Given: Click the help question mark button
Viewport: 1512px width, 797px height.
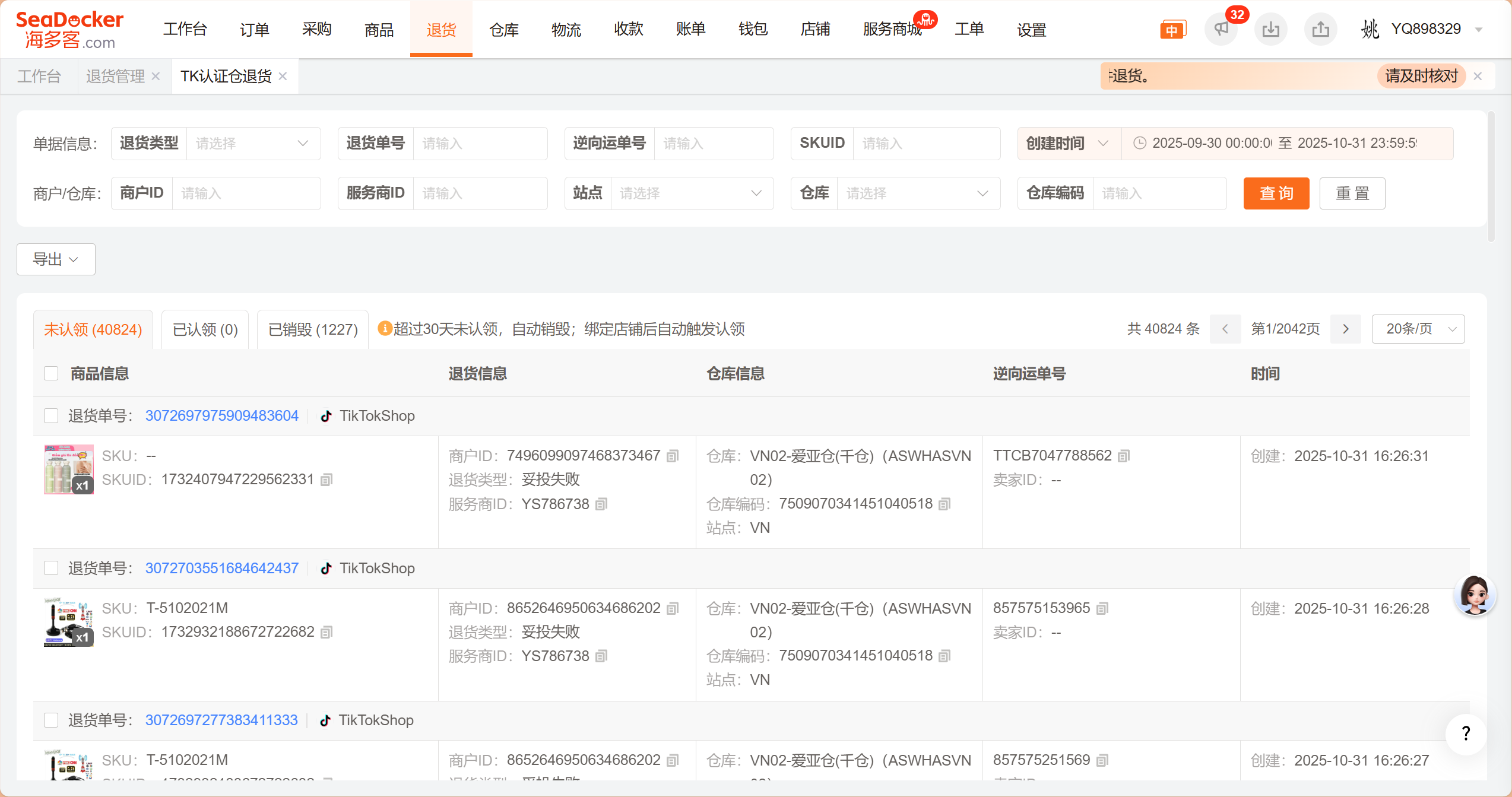Looking at the screenshot, I should [1466, 734].
